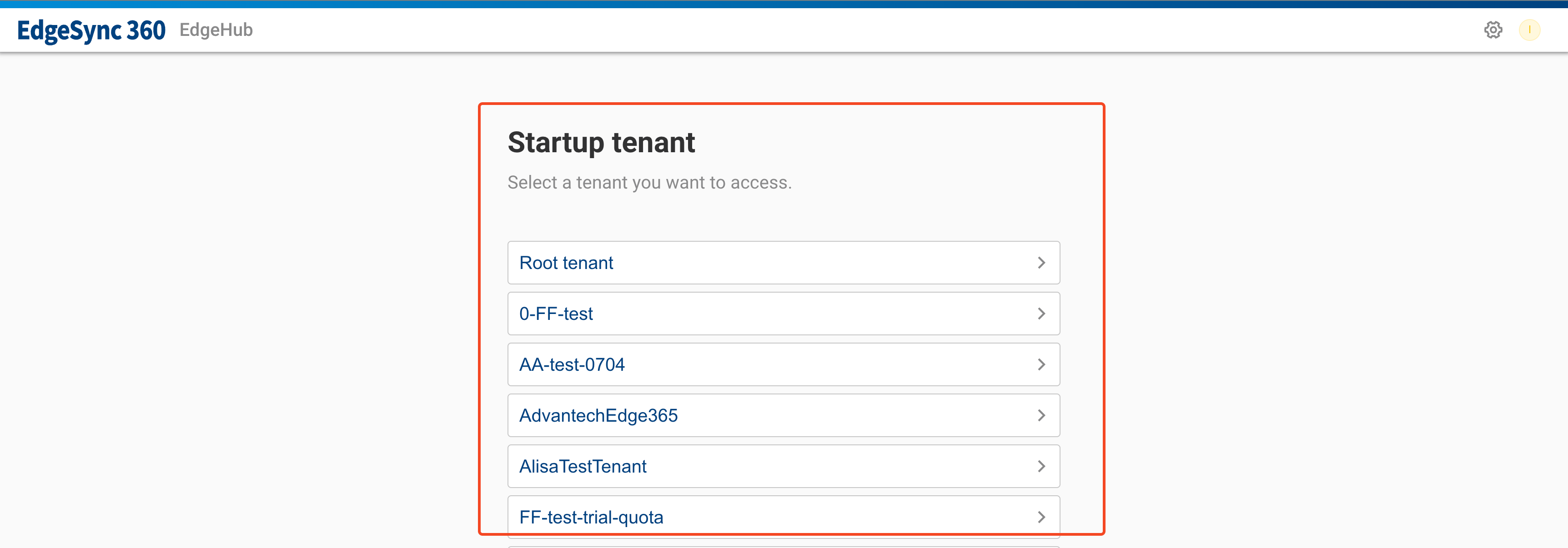The width and height of the screenshot is (1568, 548).
Task: Choose the AA-test-0704 tenant
Action: pos(572,364)
